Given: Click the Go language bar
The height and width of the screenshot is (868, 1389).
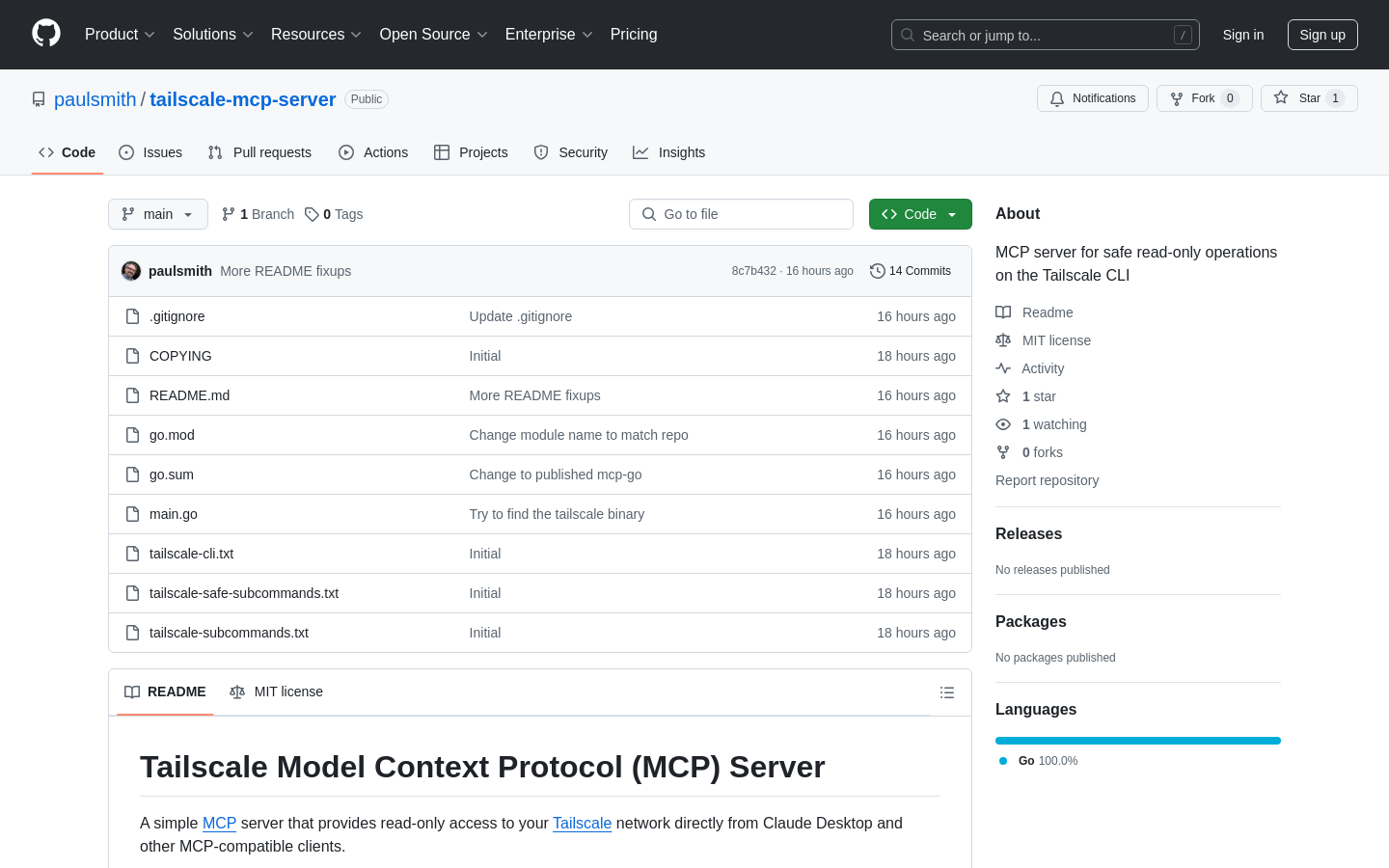Looking at the screenshot, I should coord(1137,741).
